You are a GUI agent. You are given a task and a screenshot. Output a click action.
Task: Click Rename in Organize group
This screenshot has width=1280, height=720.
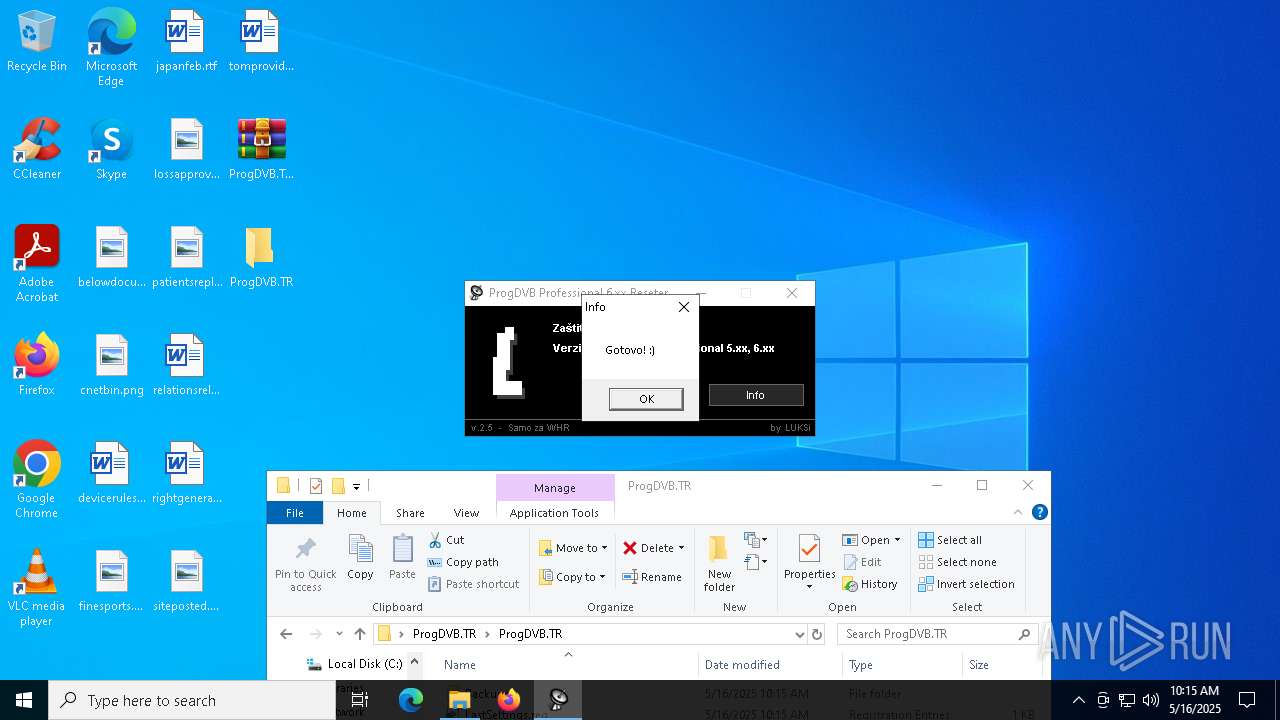tap(652, 577)
